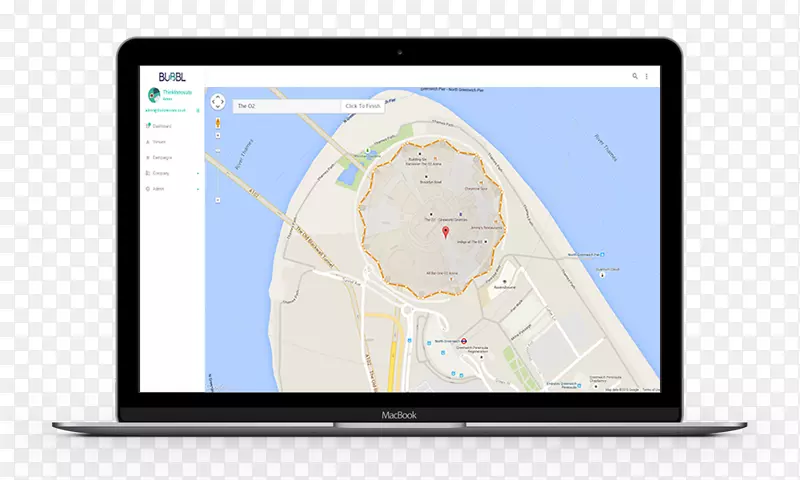Image resolution: width=800 pixels, height=480 pixels.
Task: Expand the Admin submenu arrow
Action: [198, 189]
